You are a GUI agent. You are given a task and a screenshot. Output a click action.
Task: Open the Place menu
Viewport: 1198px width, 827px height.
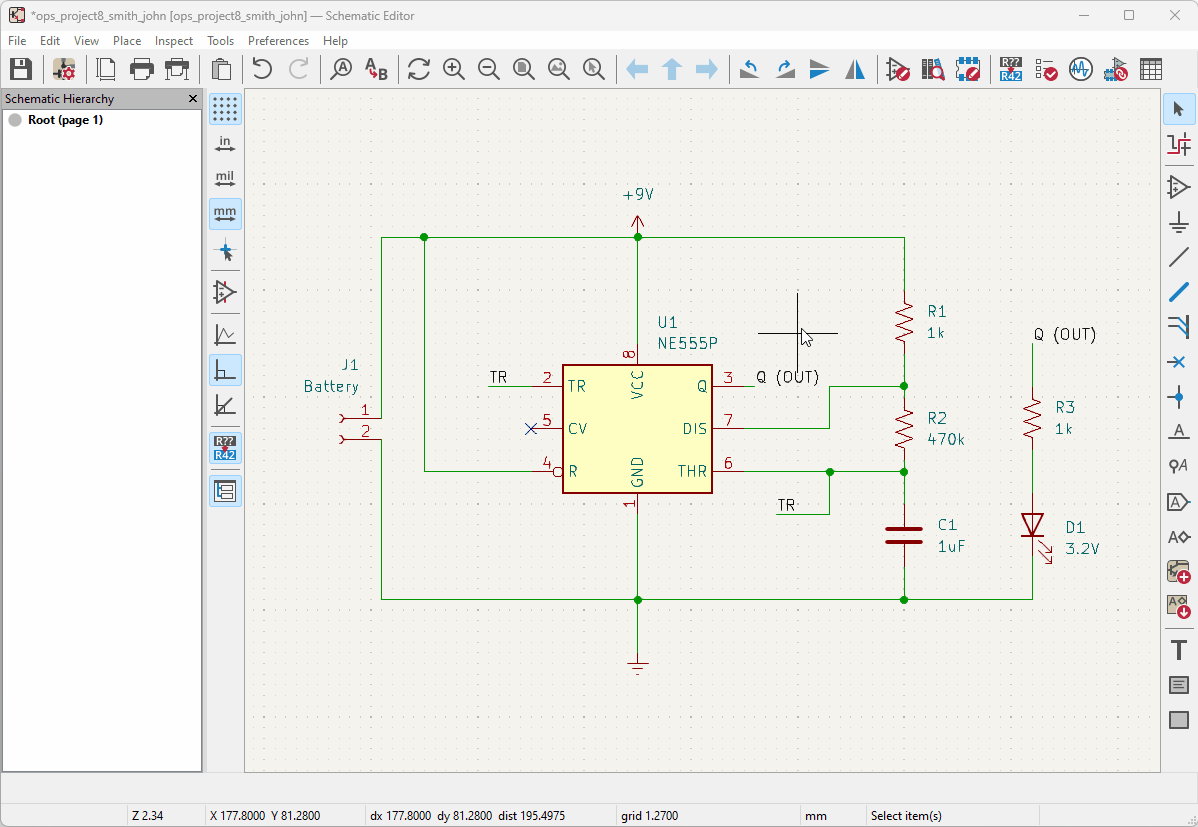tap(127, 41)
